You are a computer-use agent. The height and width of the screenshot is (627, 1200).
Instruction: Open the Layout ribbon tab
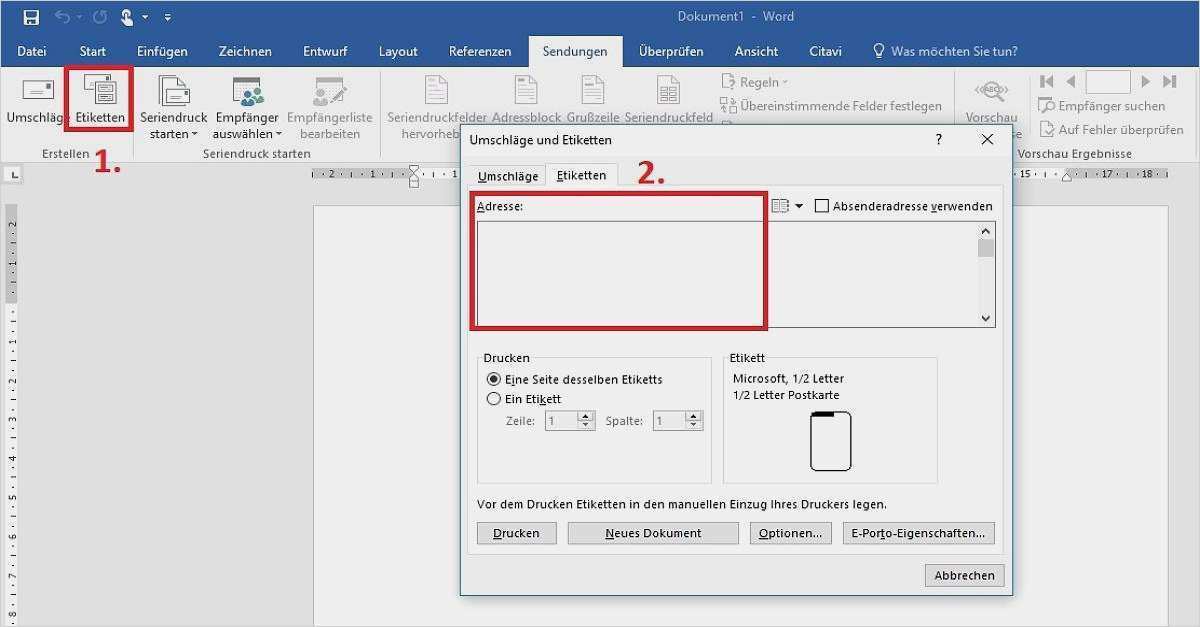tap(398, 51)
